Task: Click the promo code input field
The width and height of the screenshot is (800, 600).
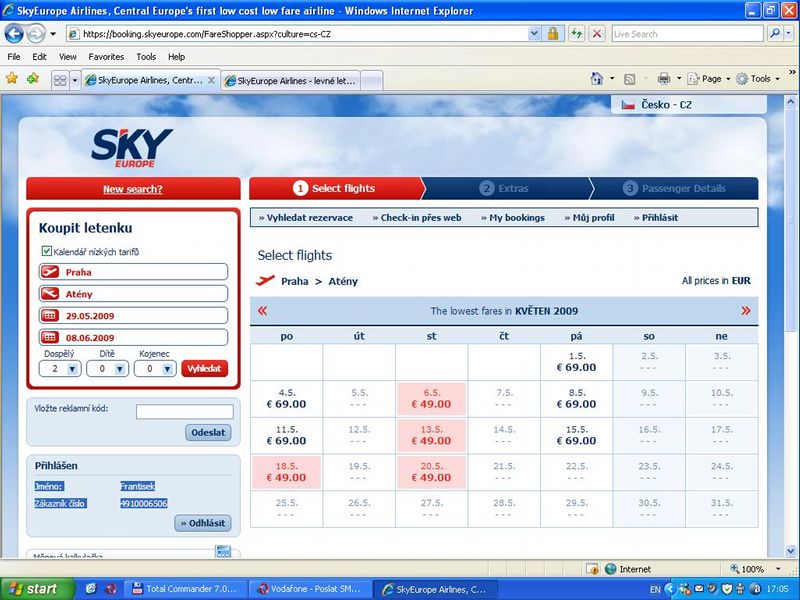Action: [x=184, y=411]
